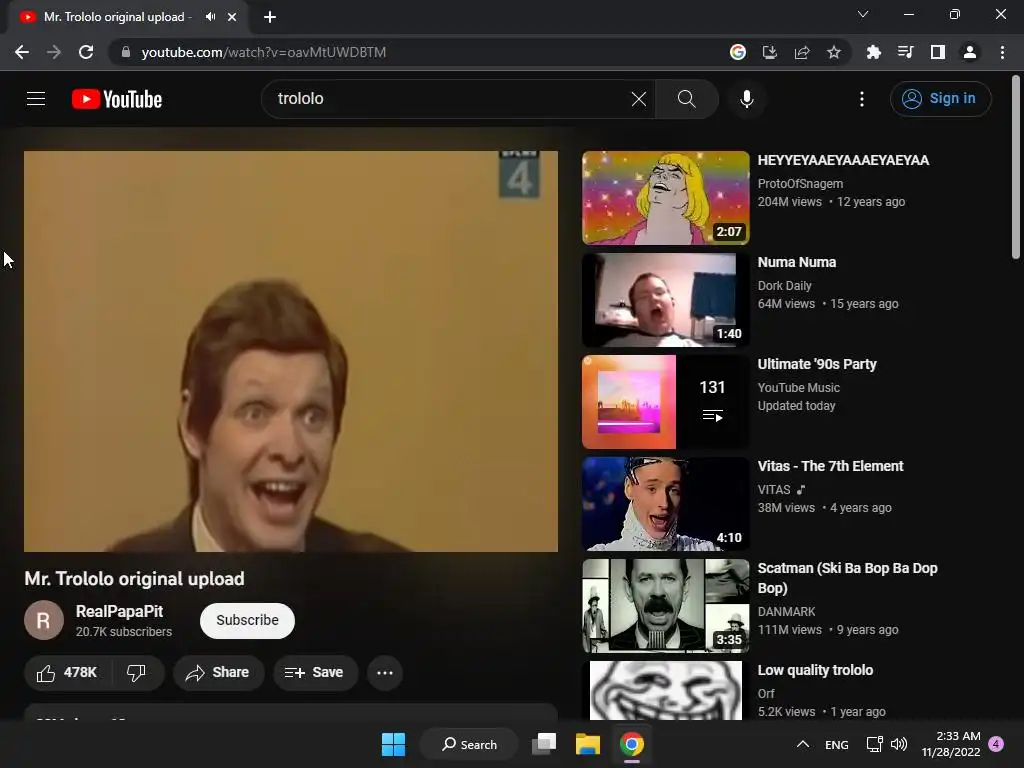Open the DANMARK channel name
Viewport: 1024px width, 768px height.
(786, 611)
